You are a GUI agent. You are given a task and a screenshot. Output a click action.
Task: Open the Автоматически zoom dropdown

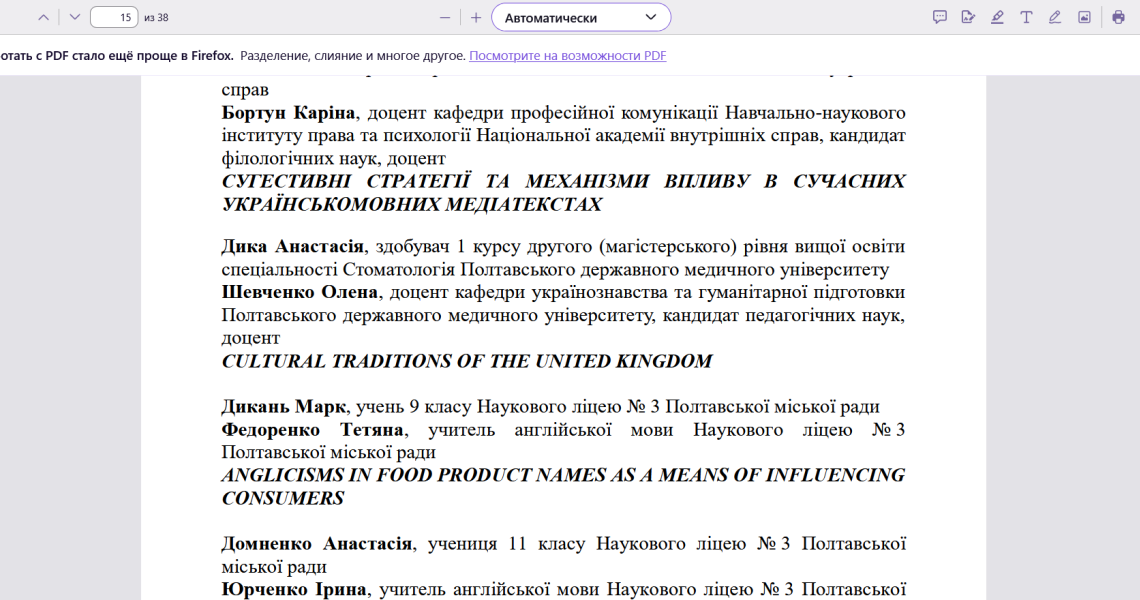[x=581, y=17]
